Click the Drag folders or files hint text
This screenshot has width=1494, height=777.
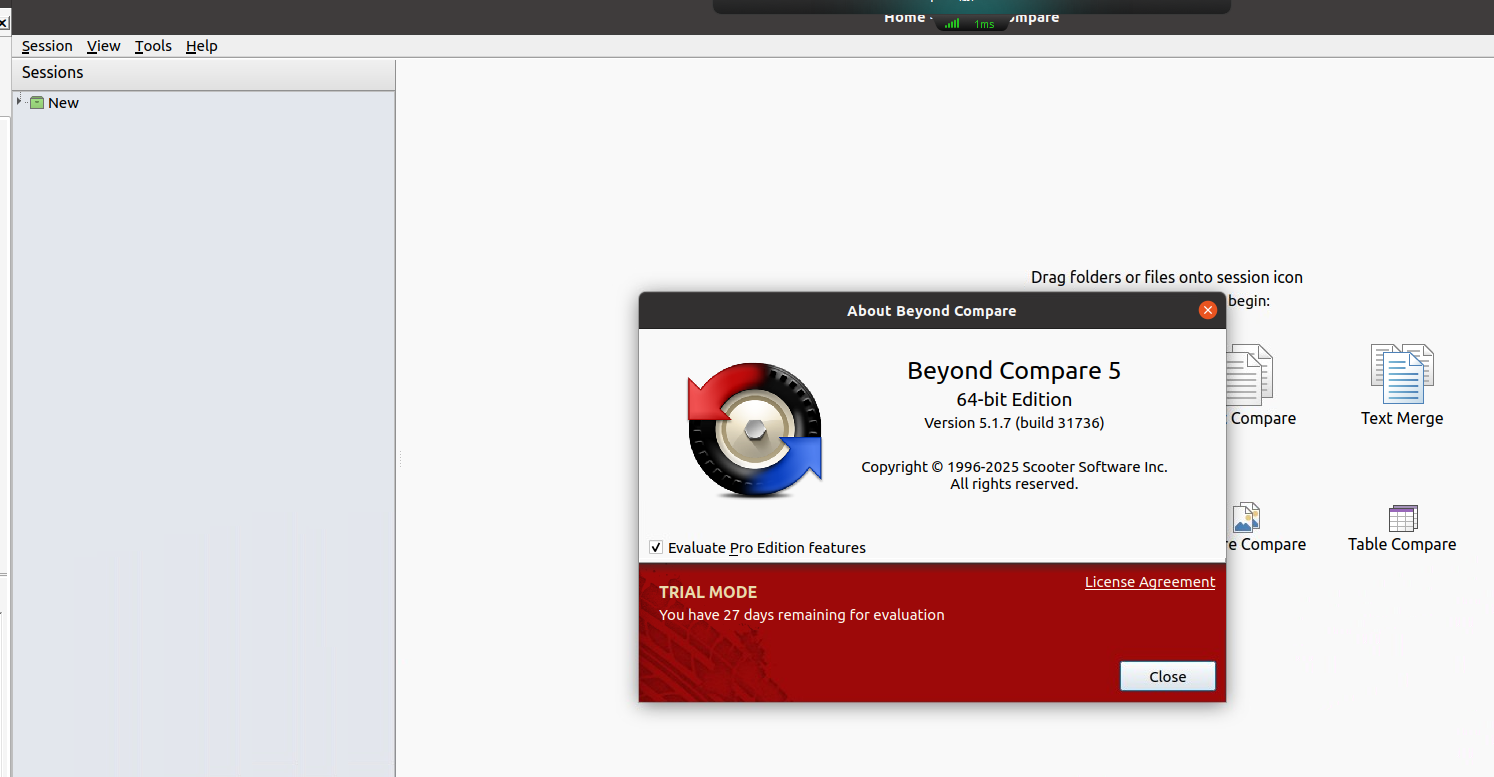pyautogui.click(x=1167, y=277)
